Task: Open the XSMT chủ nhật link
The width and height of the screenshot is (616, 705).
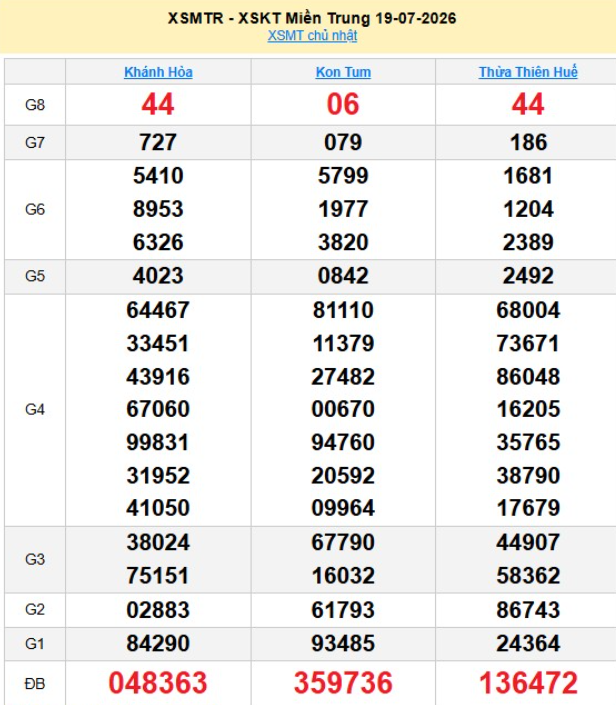Action: tap(312, 36)
